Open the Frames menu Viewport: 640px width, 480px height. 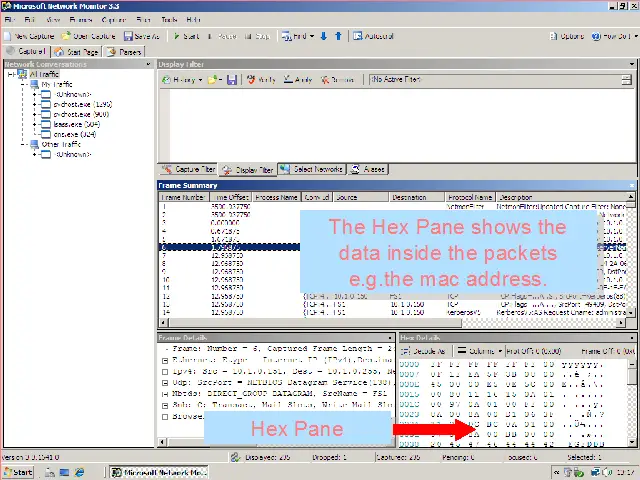point(80,20)
